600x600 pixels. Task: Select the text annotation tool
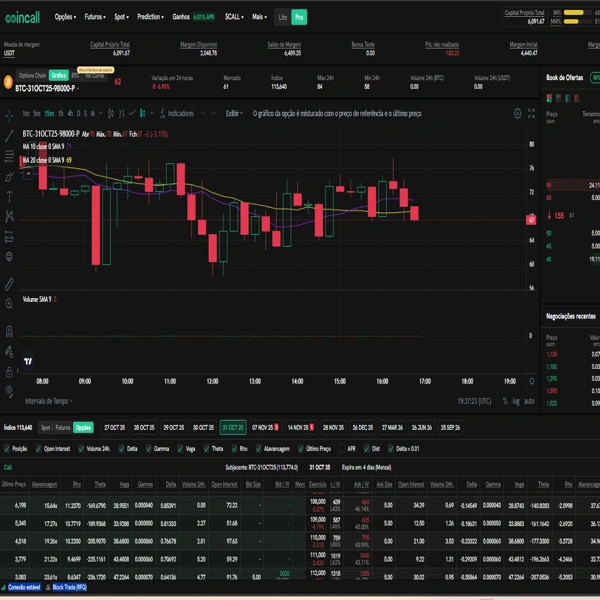(9, 197)
